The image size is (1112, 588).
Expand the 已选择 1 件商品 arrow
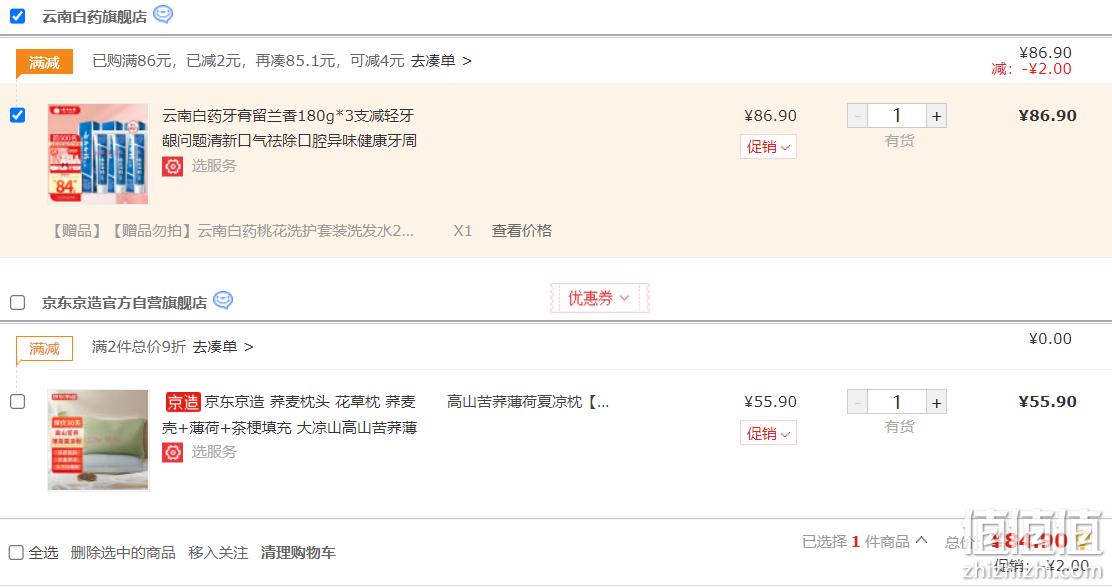921,540
